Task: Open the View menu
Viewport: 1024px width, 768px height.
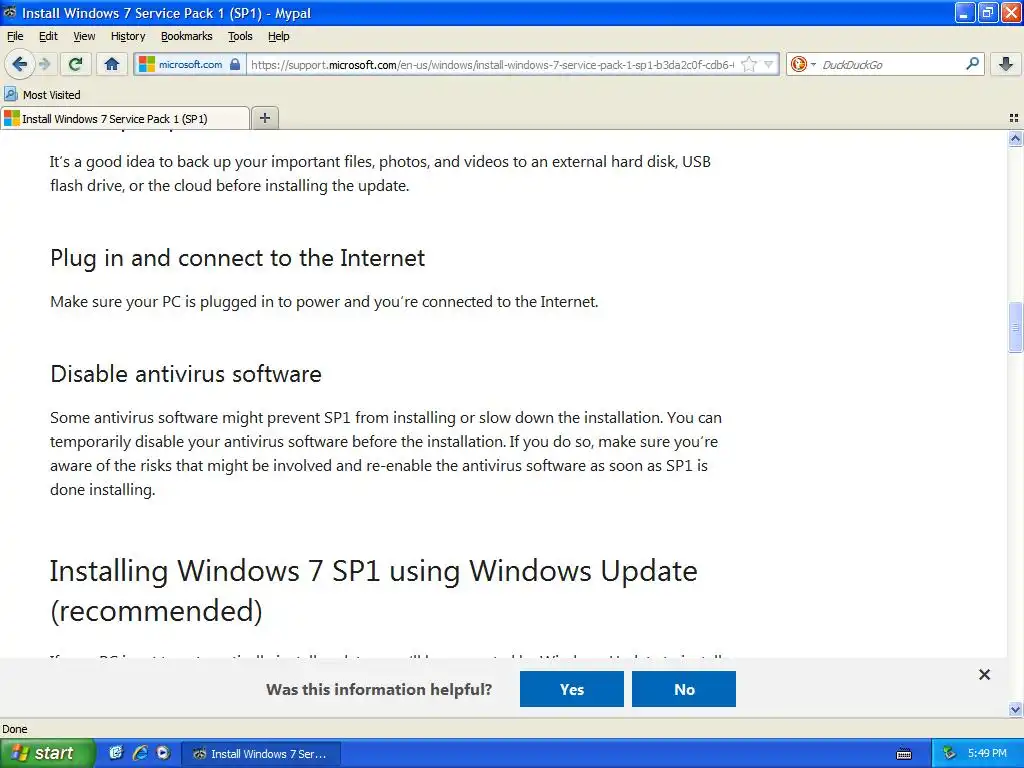Action: click(84, 36)
